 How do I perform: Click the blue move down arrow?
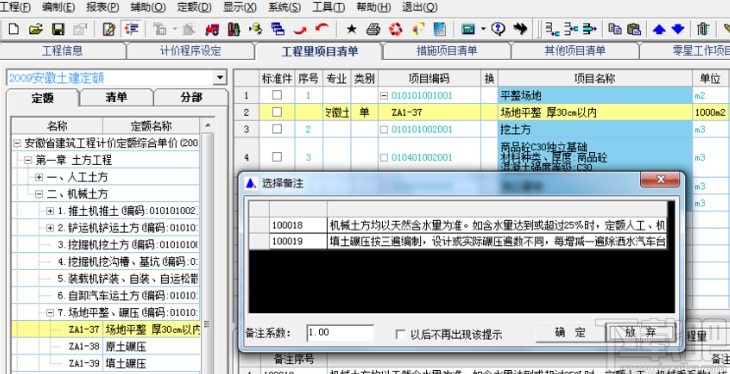(x=678, y=29)
